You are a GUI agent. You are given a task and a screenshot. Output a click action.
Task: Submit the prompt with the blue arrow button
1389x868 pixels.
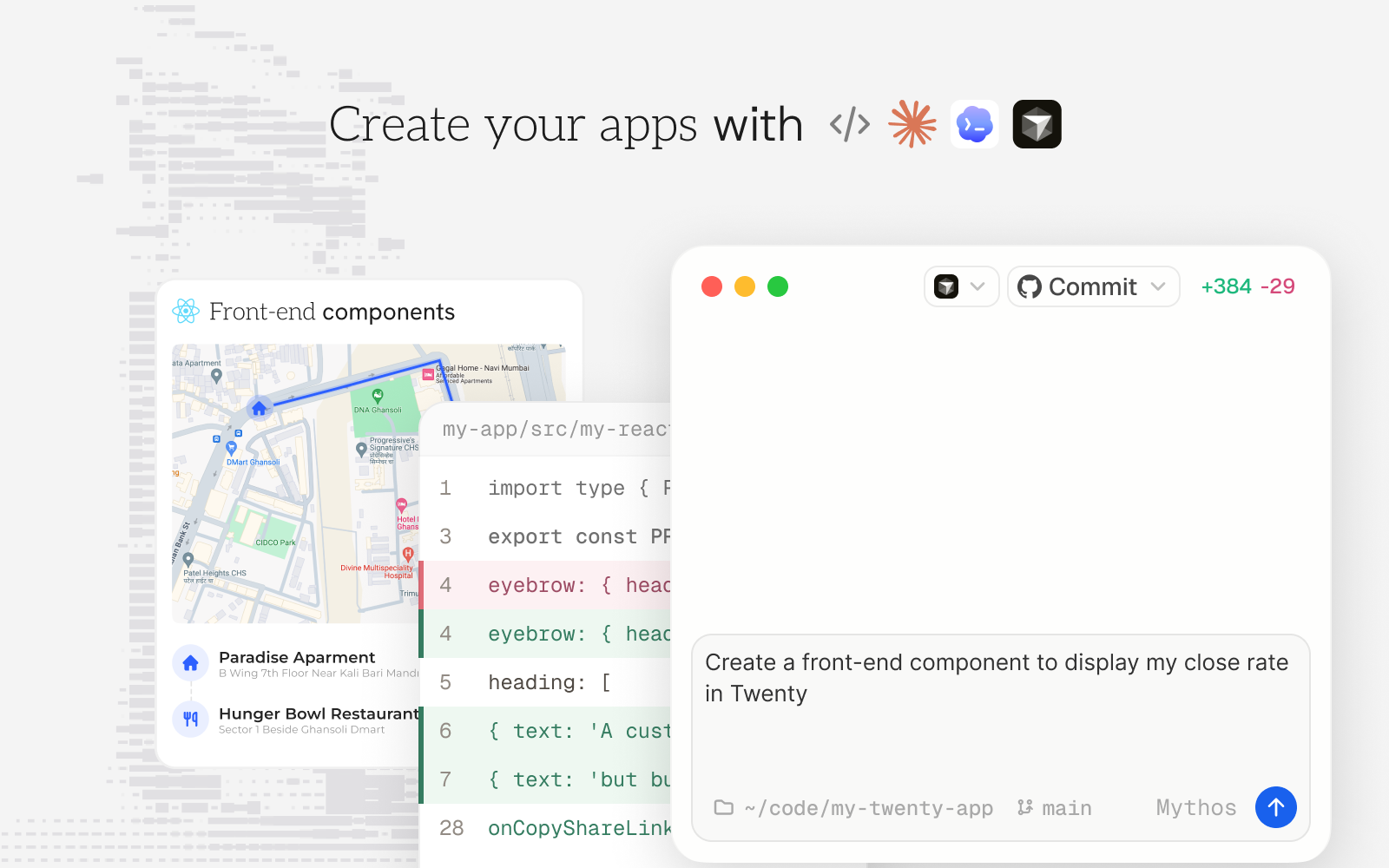(x=1275, y=807)
